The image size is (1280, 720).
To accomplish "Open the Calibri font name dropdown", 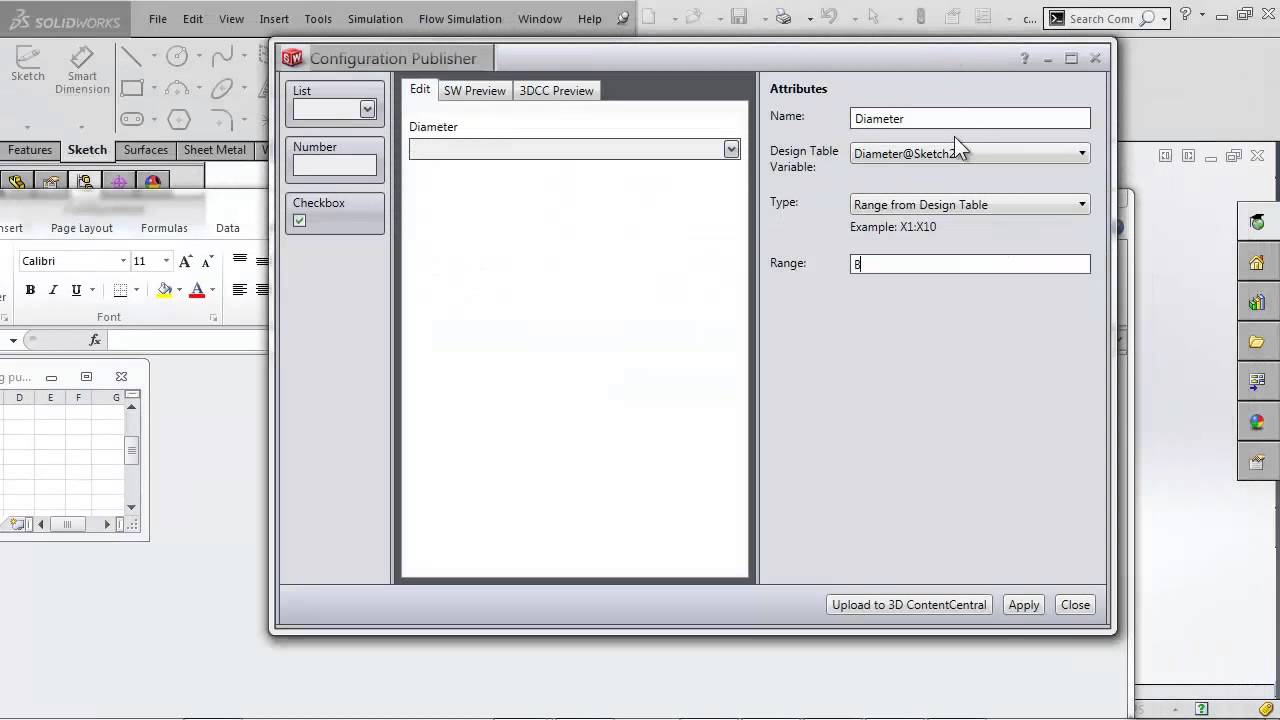I will click(123, 261).
